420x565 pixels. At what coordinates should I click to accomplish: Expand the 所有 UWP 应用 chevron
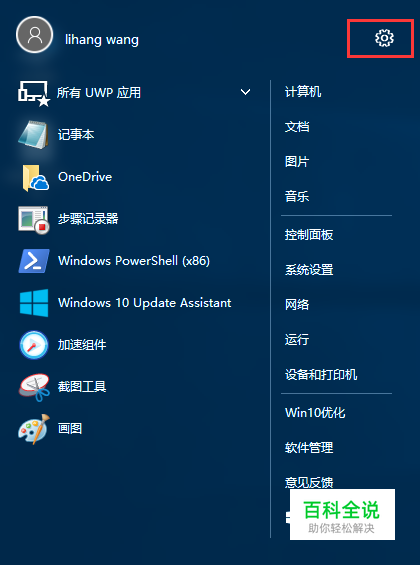point(245,92)
